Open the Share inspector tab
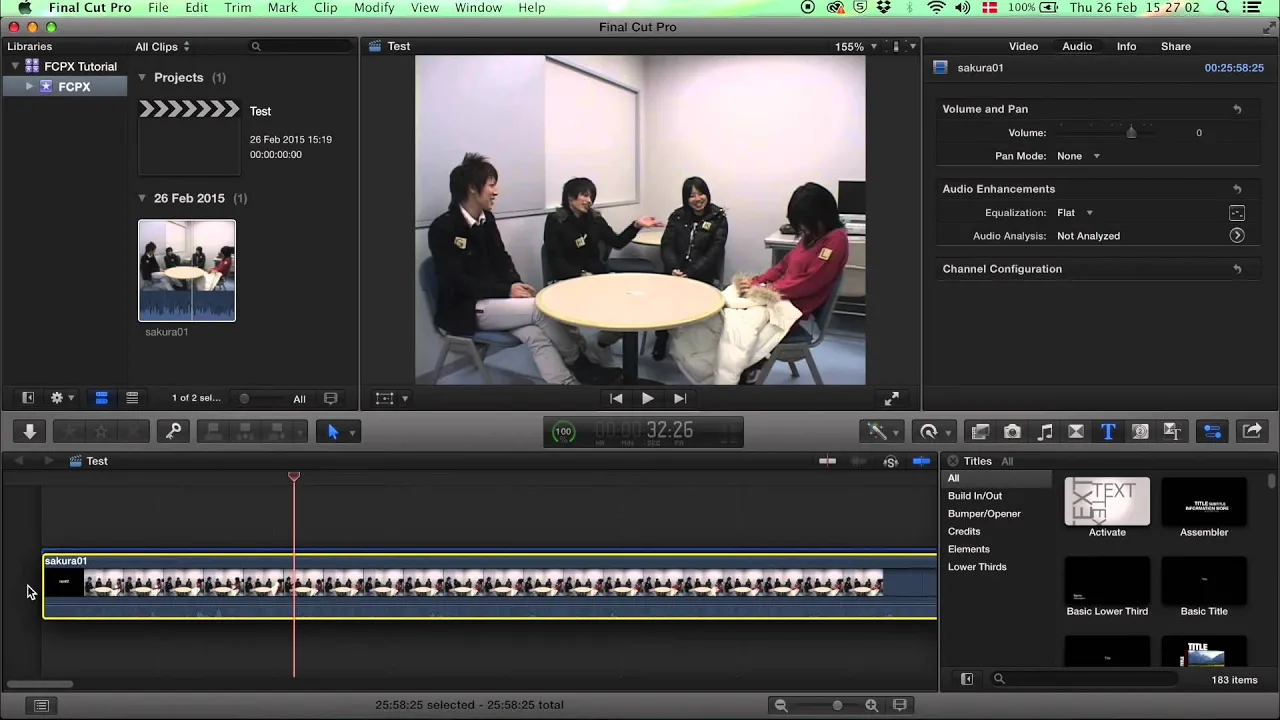The image size is (1280, 720). tap(1176, 46)
